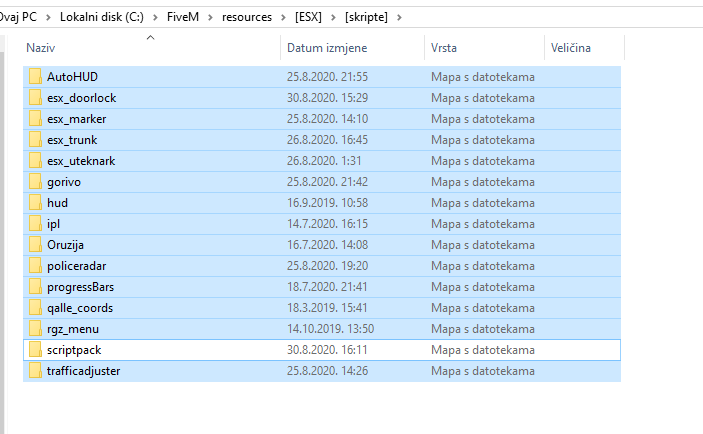Click the AutoHUD folder name
703x434 pixels.
(x=72, y=77)
